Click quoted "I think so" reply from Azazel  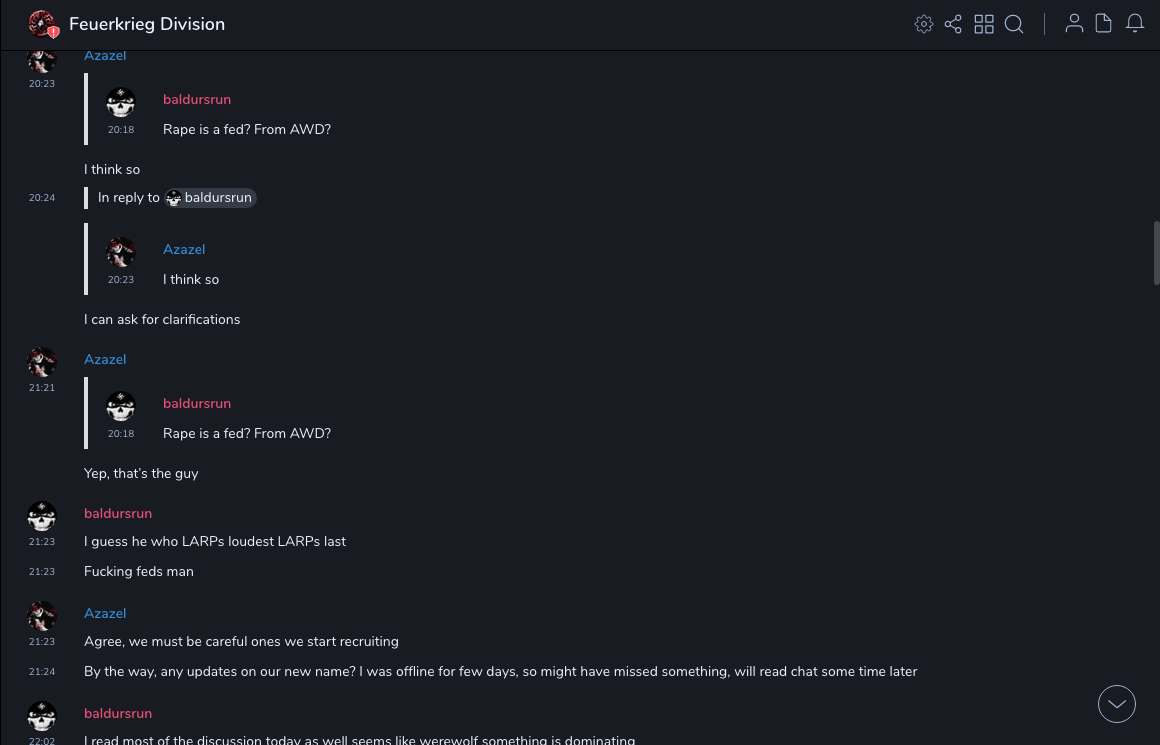(191, 280)
